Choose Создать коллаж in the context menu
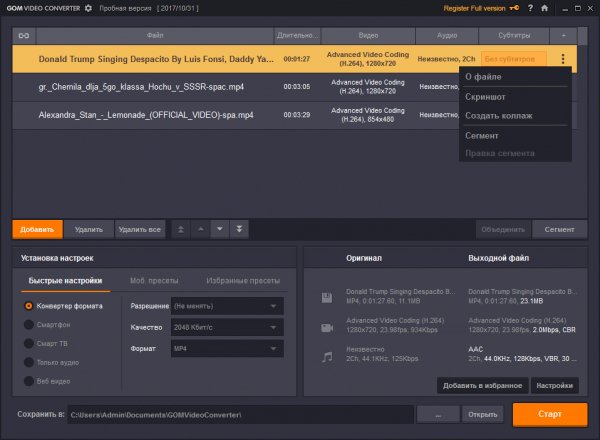 point(515,116)
